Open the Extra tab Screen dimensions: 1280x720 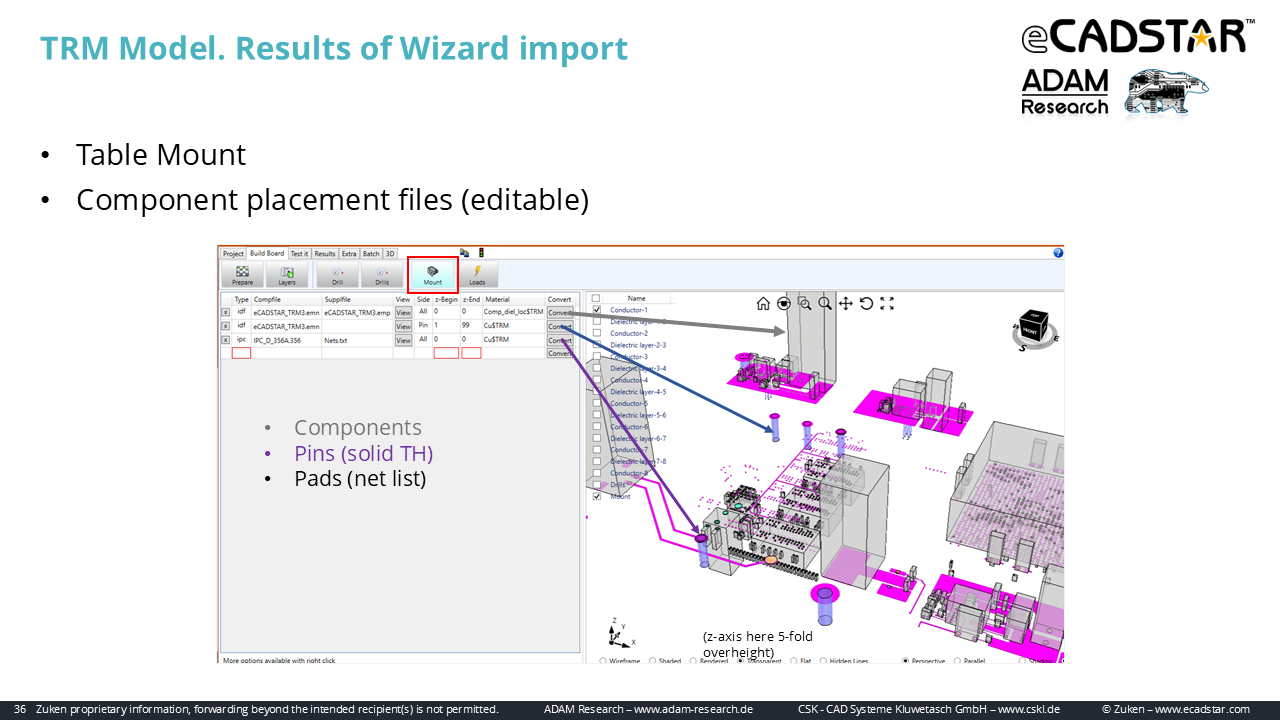coord(349,254)
